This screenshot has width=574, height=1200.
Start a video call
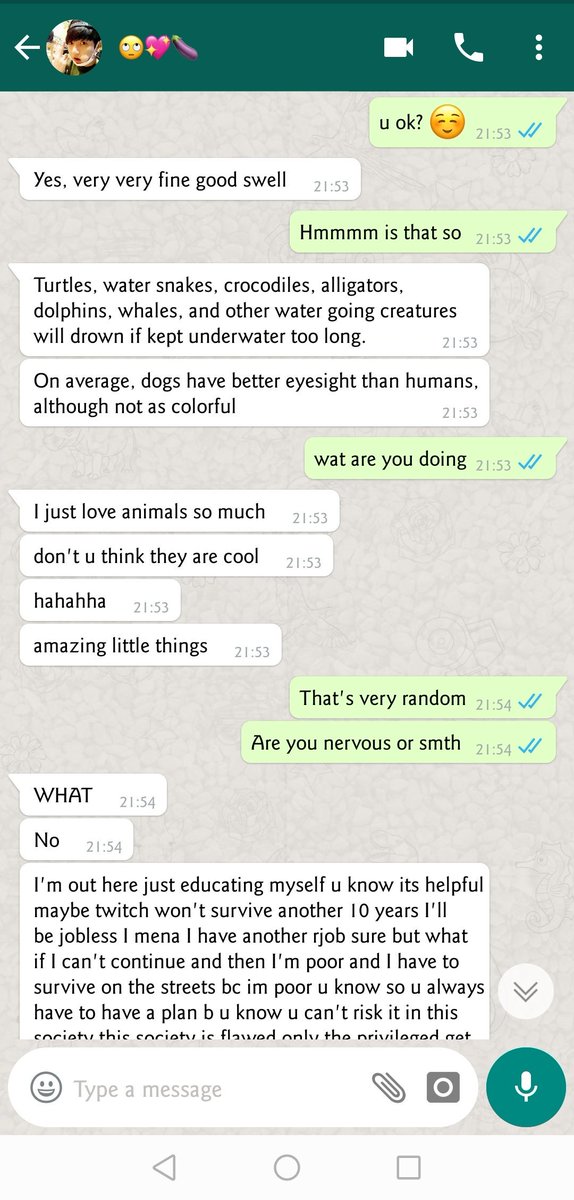(x=399, y=47)
